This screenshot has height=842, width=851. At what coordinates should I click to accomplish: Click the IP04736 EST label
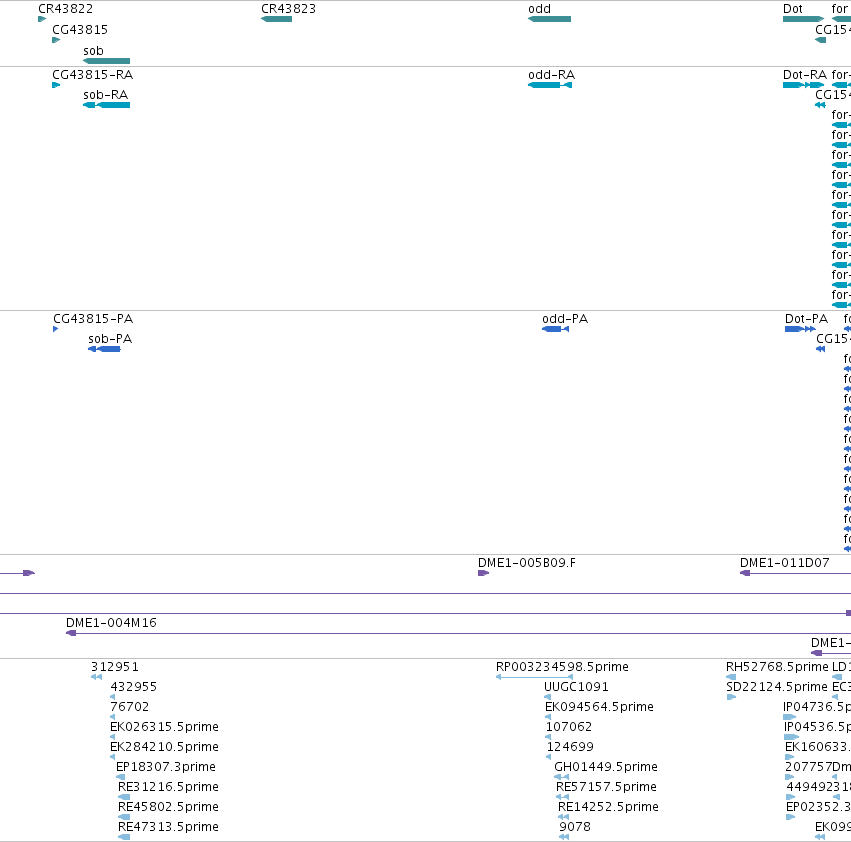(817, 707)
